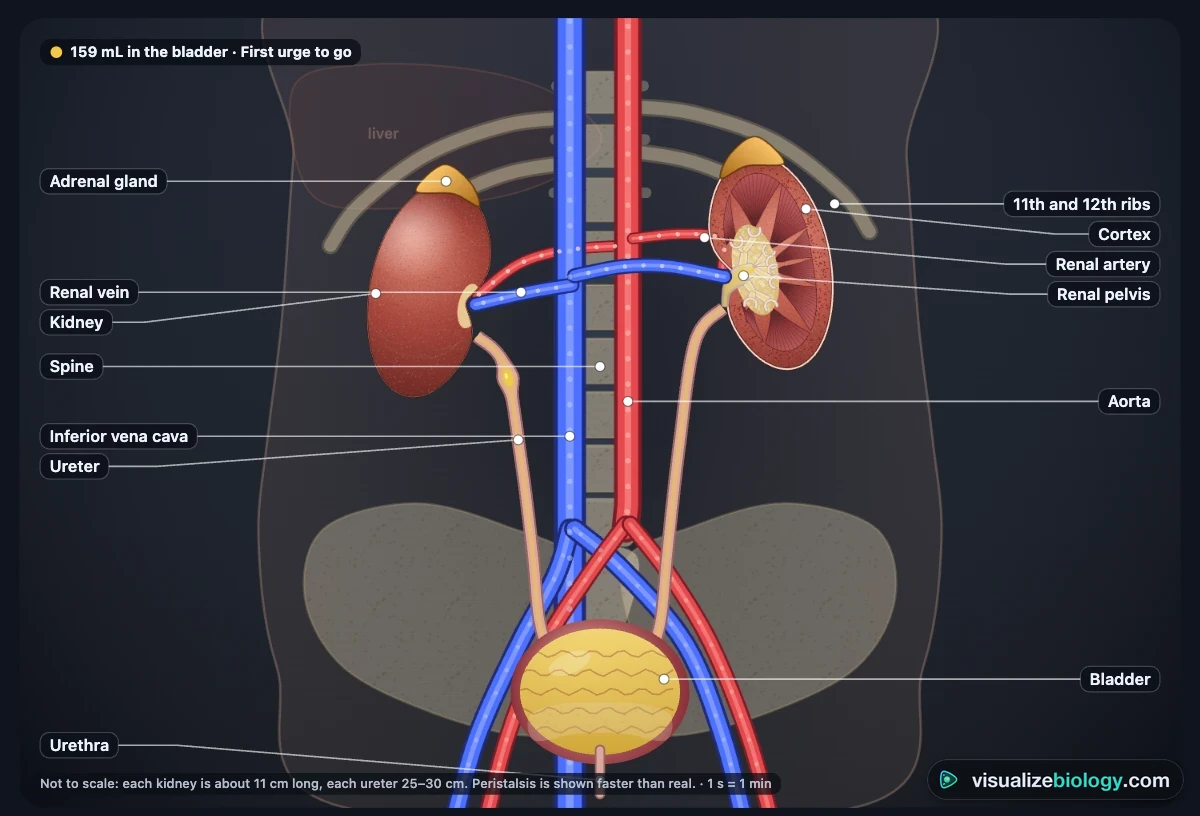Select the 11th and 12th ribs label

click(1081, 204)
